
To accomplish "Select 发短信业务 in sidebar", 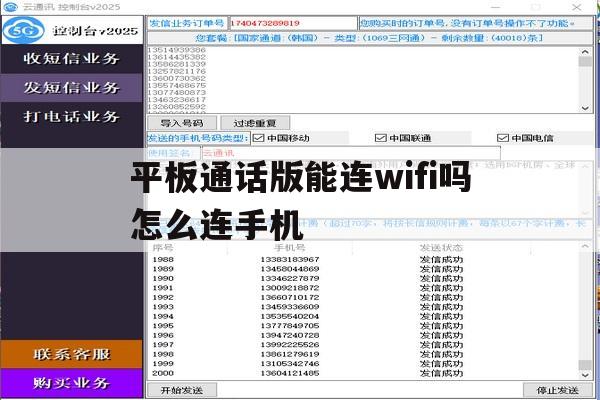I will (x=72, y=88).
